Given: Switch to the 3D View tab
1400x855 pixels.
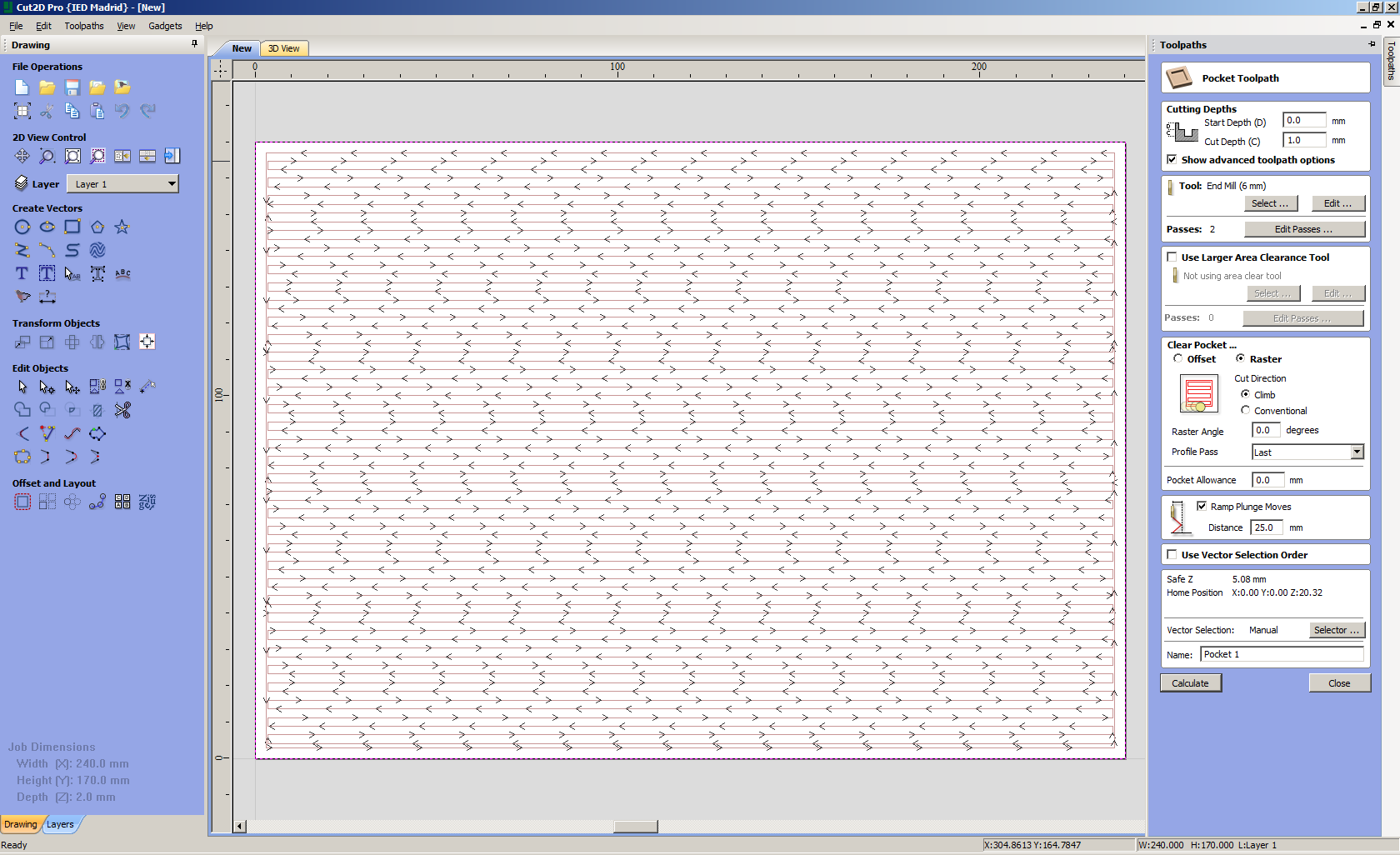Looking at the screenshot, I should coord(284,48).
